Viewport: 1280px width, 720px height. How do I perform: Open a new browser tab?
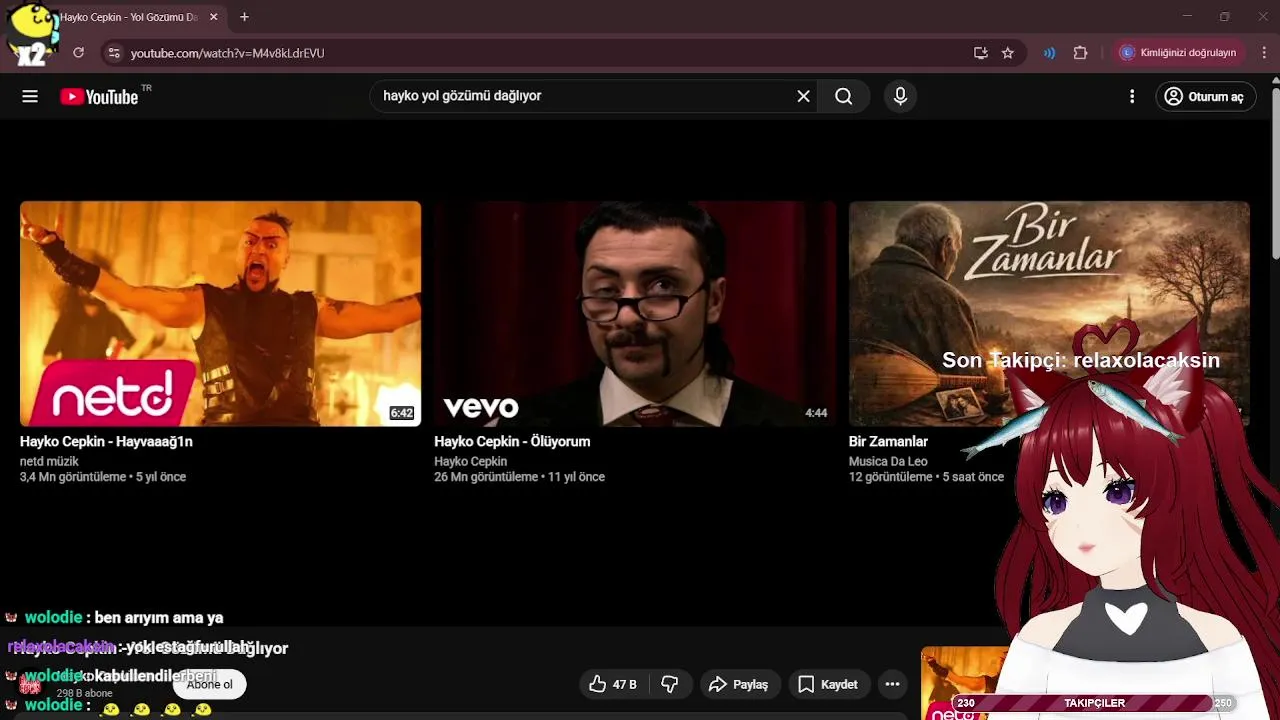pos(244,17)
